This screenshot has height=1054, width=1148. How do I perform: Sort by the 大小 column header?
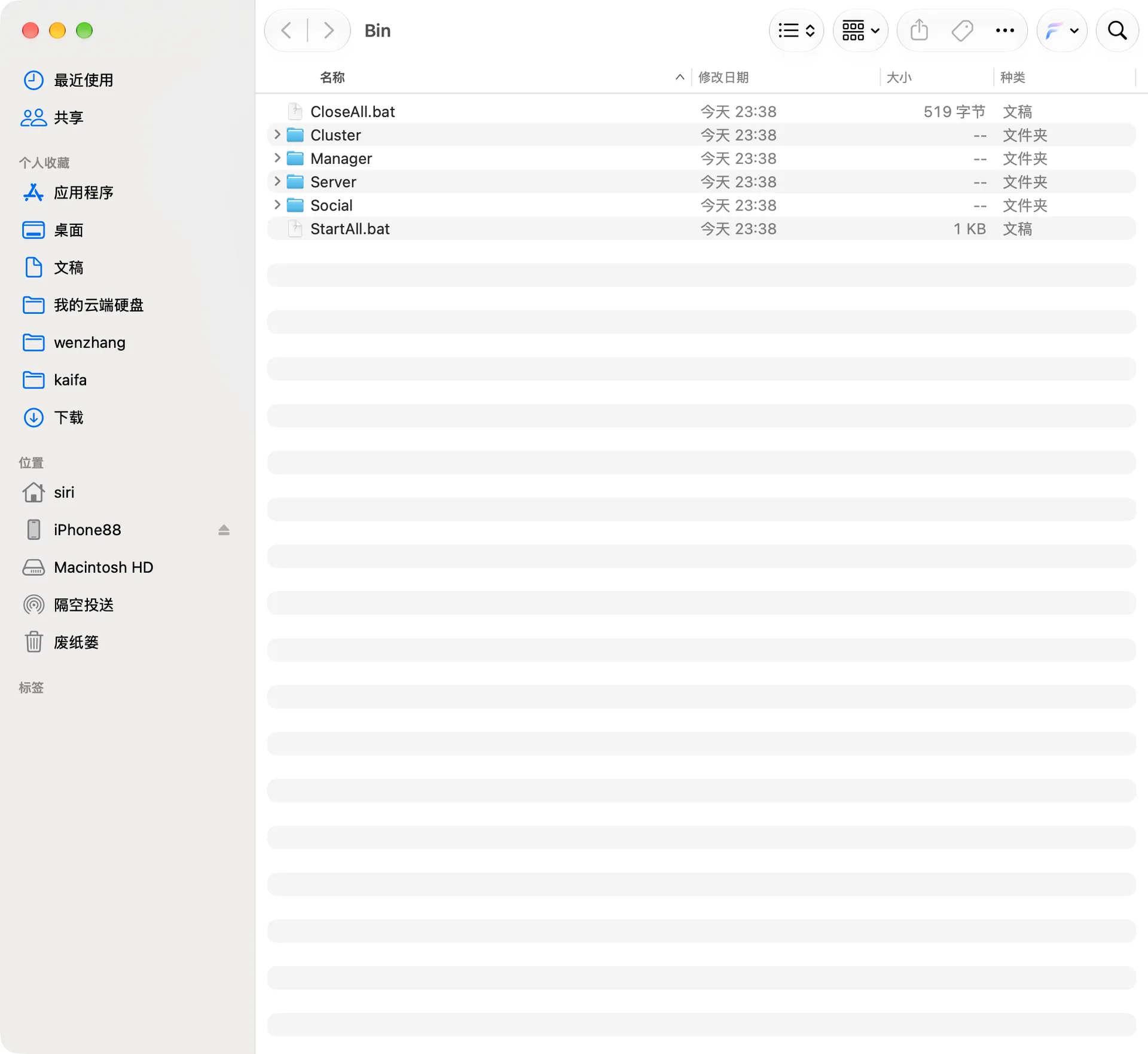pyautogui.click(x=899, y=77)
